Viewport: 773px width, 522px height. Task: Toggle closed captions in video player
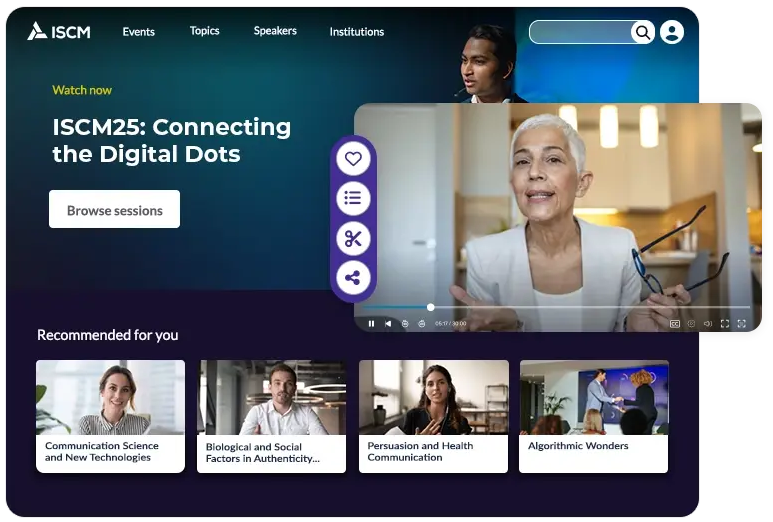point(675,323)
